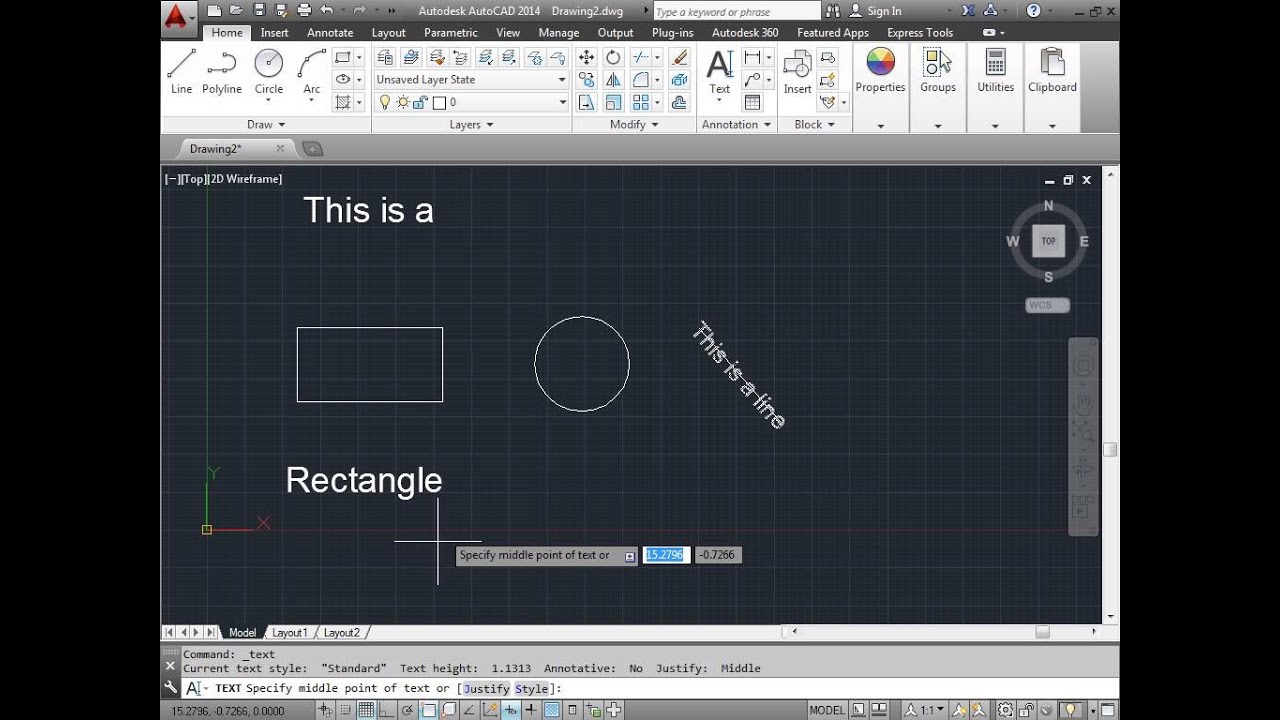1280x720 pixels.
Task: Toggle Snap Mode in status bar
Action: 346,711
